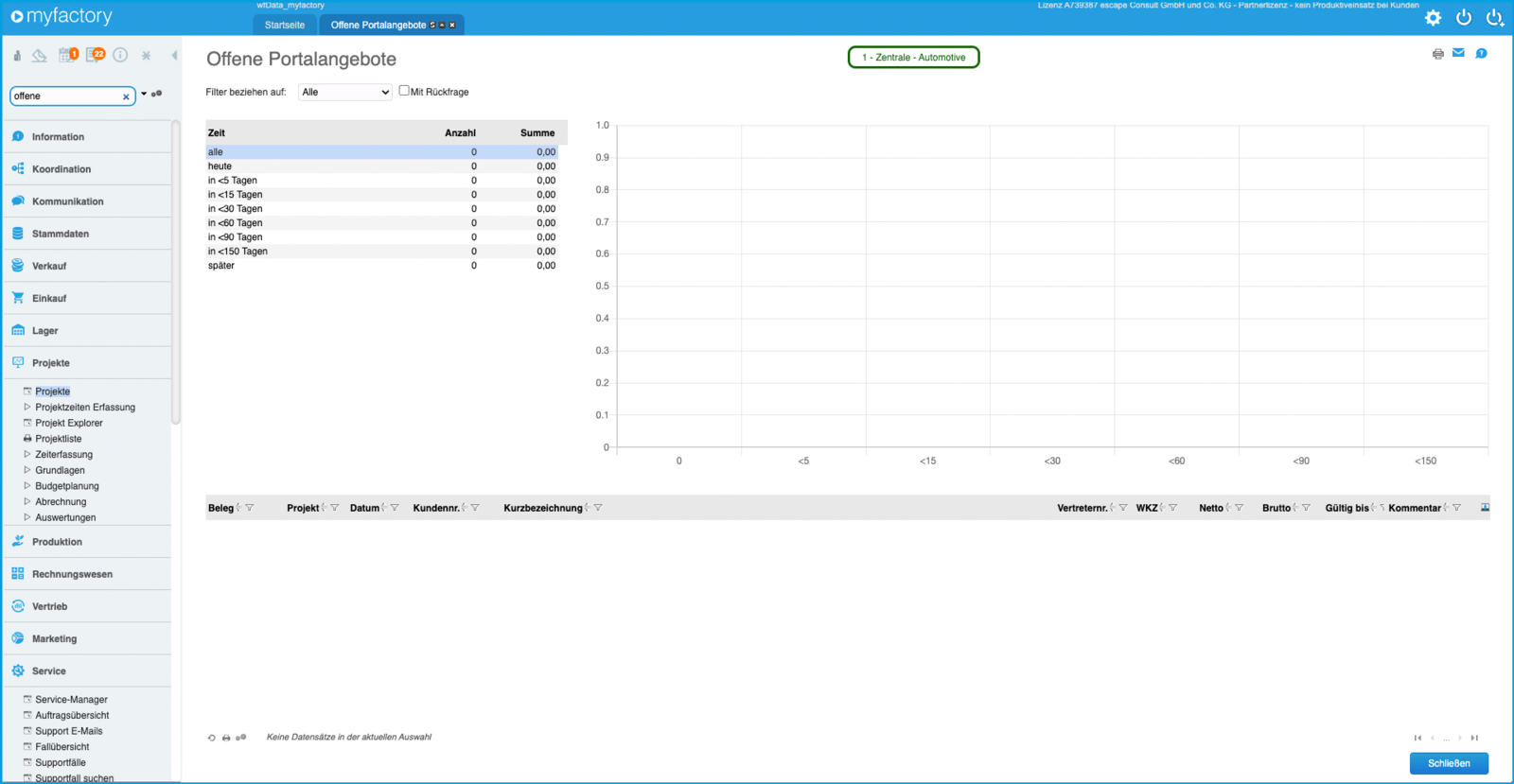Open the Rechnungswesen menu section
Viewport: 1514px width, 784px height.
tap(72, 574)
